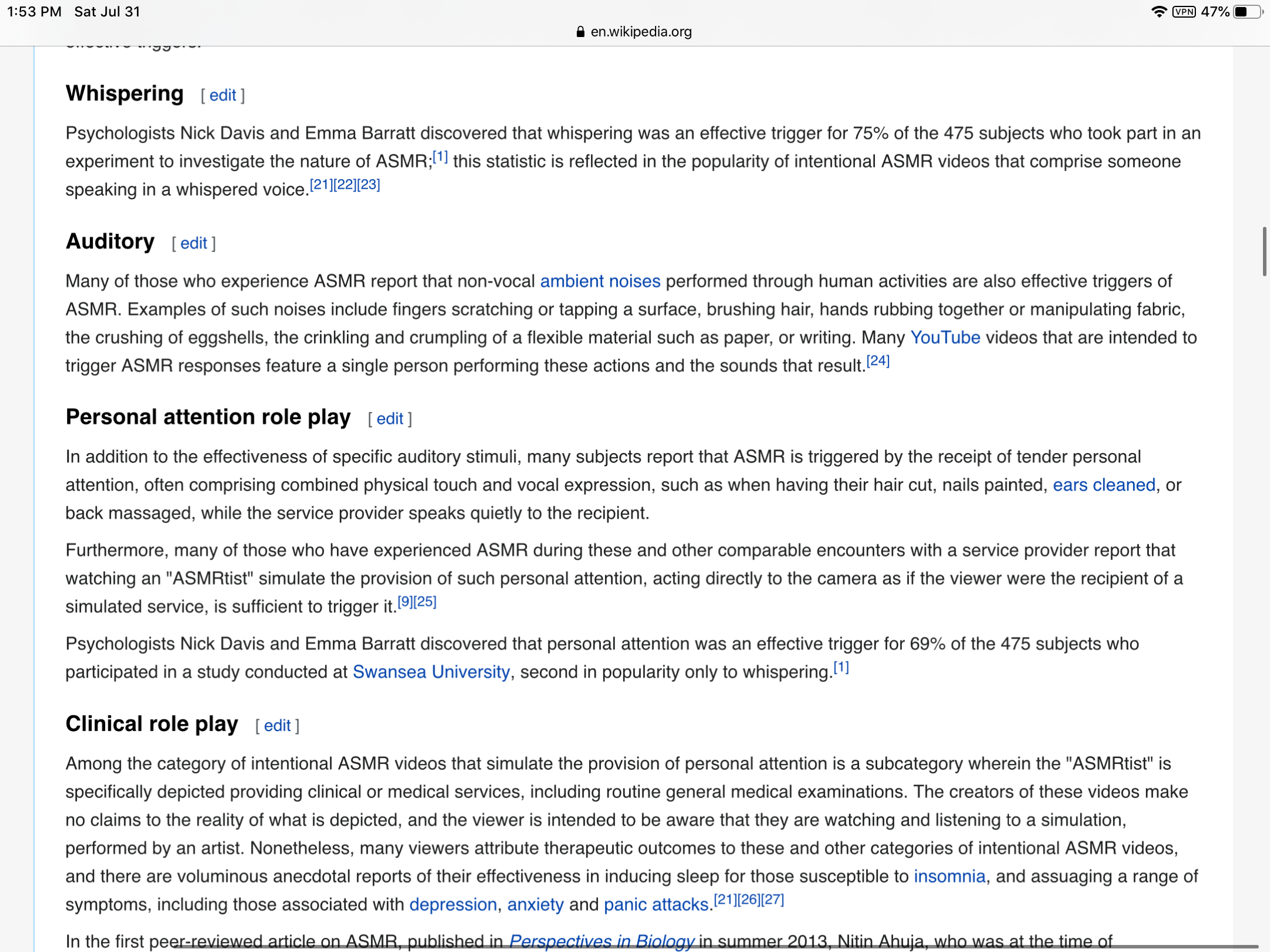The width and height of the screenshot is (1270, 952).
Task: Tap the en.wikipedia.org address text
Action: 641,32
